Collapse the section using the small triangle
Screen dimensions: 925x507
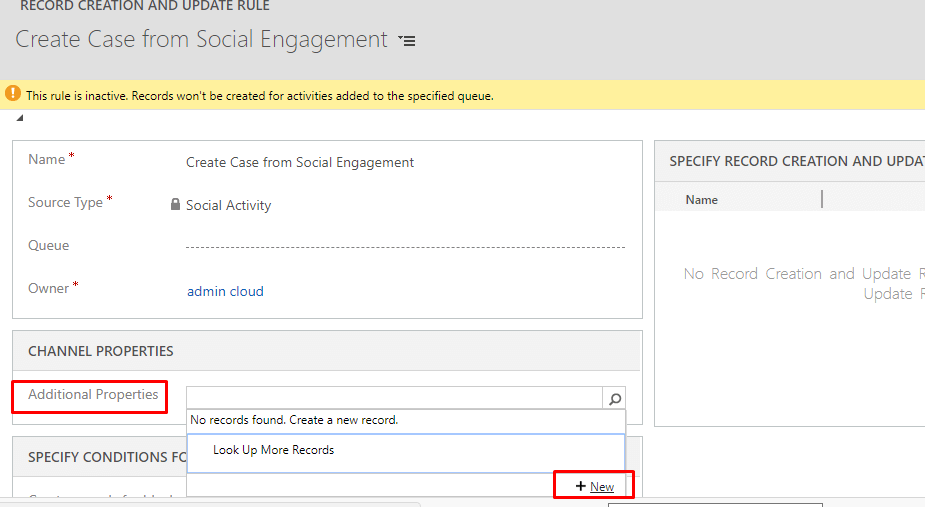pyautogui.click(x=19, y=119)
